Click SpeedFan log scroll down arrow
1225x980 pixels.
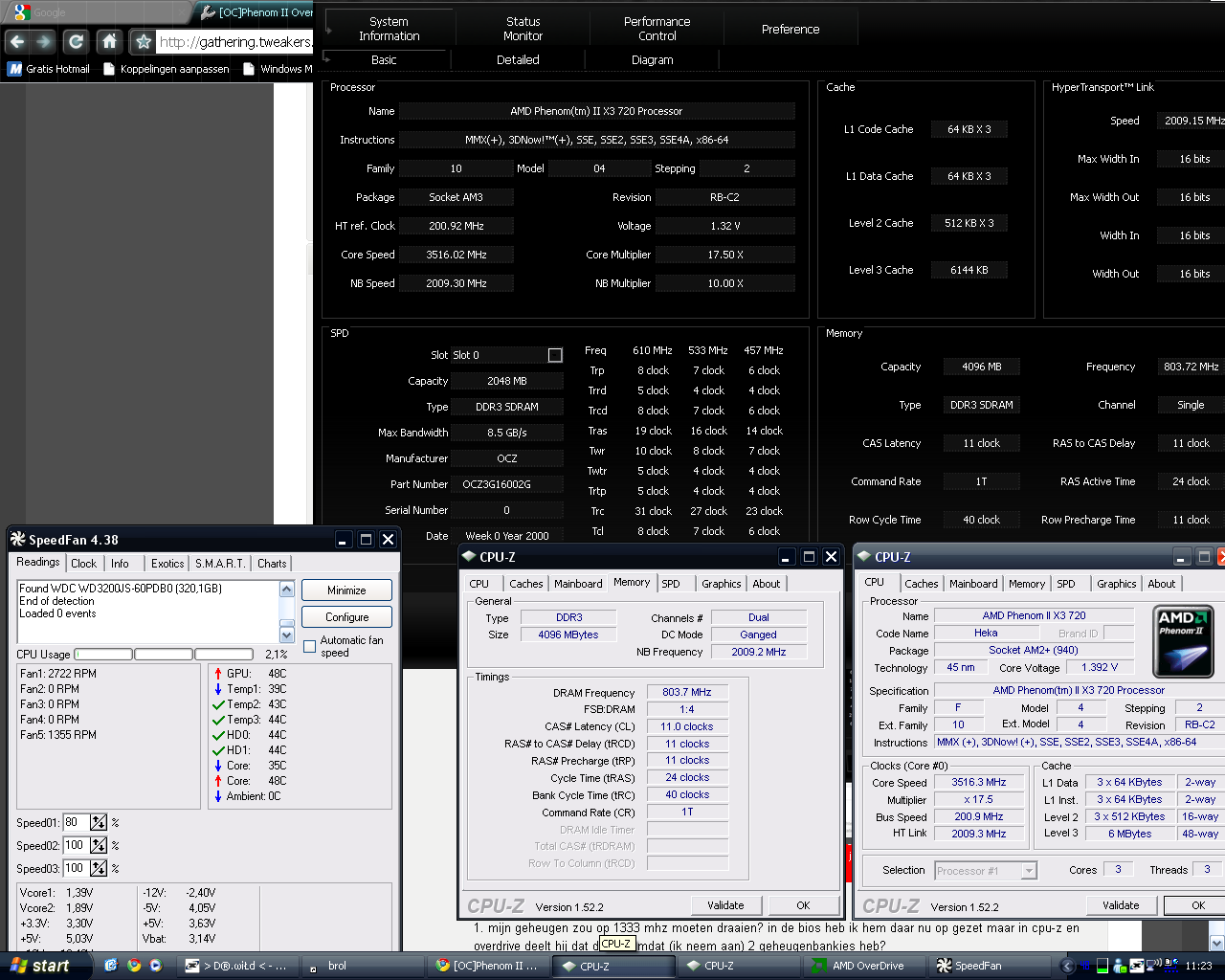pos(286,635)
